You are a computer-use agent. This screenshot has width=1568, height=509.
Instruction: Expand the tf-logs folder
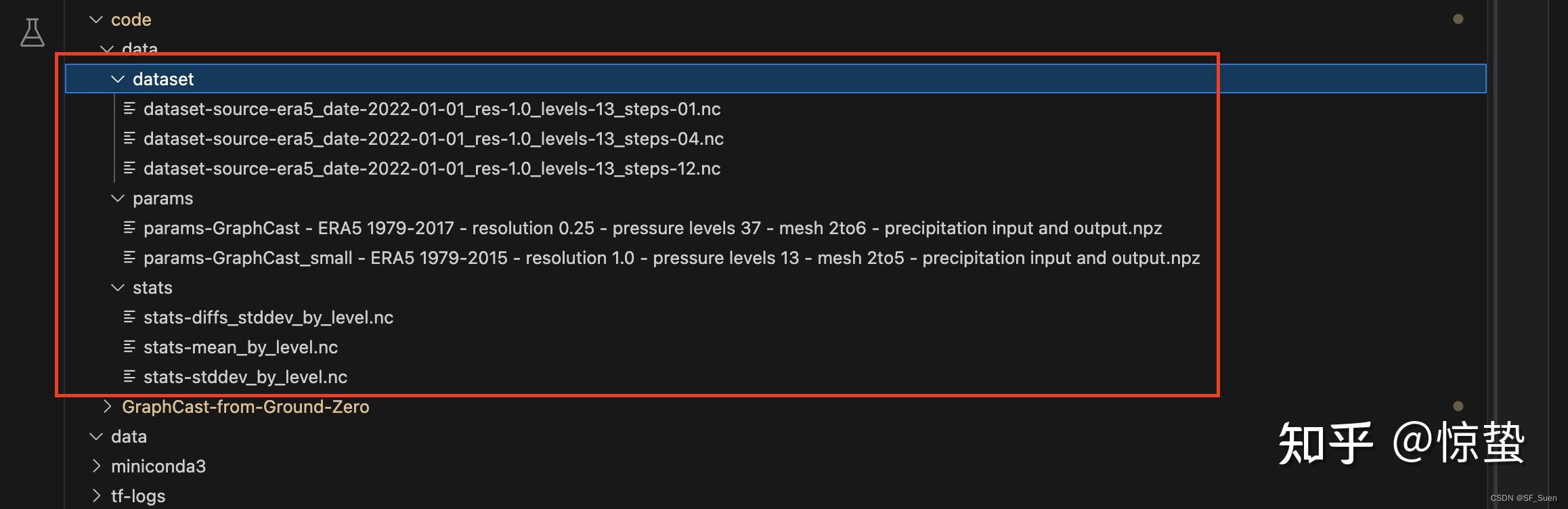(96, 495)
